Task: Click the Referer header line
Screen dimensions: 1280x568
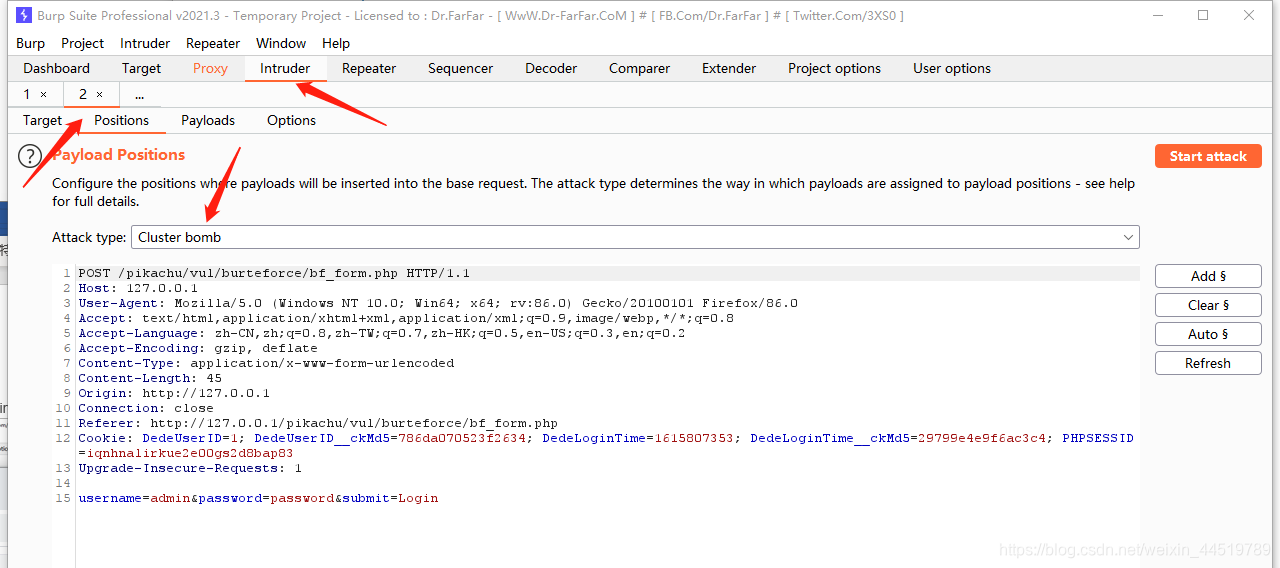Action: tap(318, 423)
